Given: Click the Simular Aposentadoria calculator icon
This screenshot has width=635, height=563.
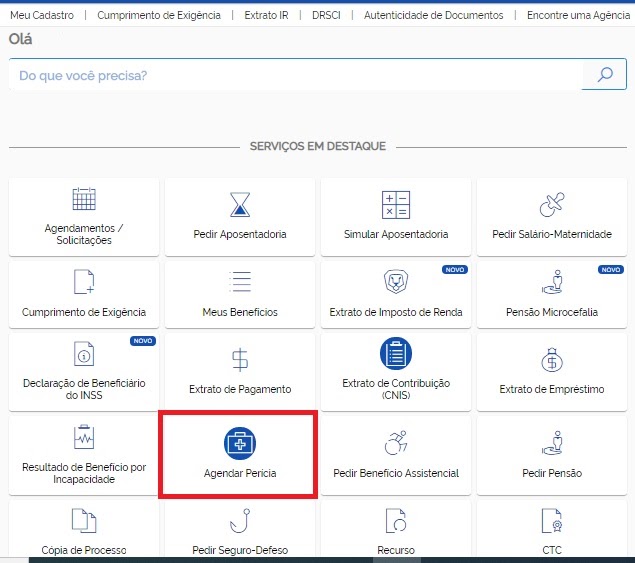Looking at the screenshot, I should [396, 204].
